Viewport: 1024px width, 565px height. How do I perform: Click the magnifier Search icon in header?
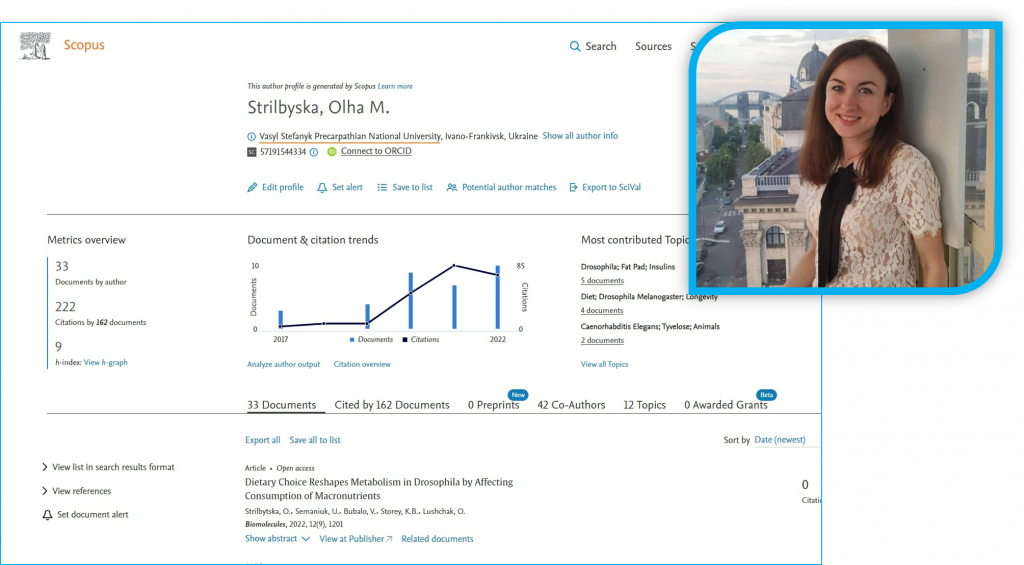(575, 47)
